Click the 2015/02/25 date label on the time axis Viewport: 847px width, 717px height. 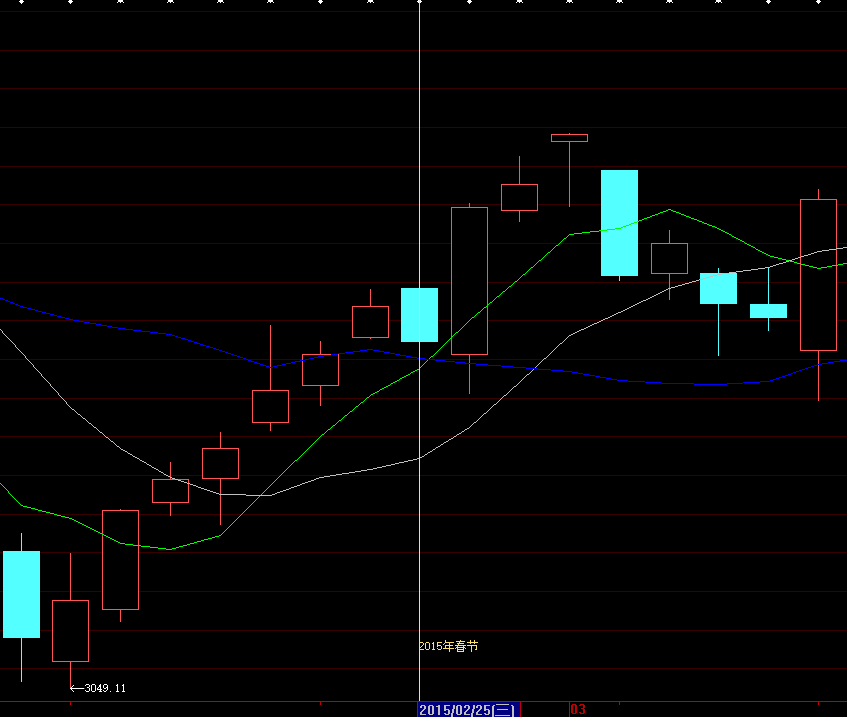(x=468, y=709)
